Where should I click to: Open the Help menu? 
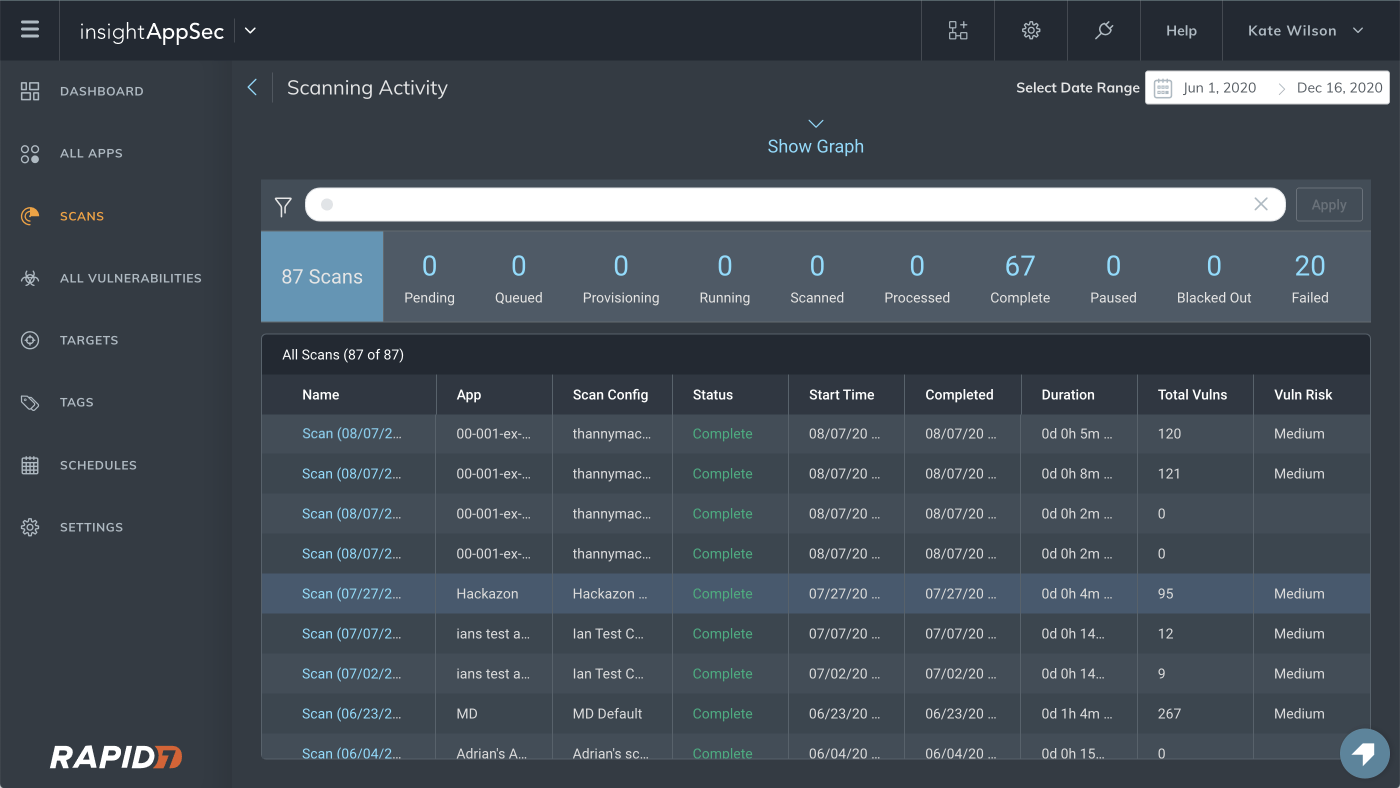1181,31
